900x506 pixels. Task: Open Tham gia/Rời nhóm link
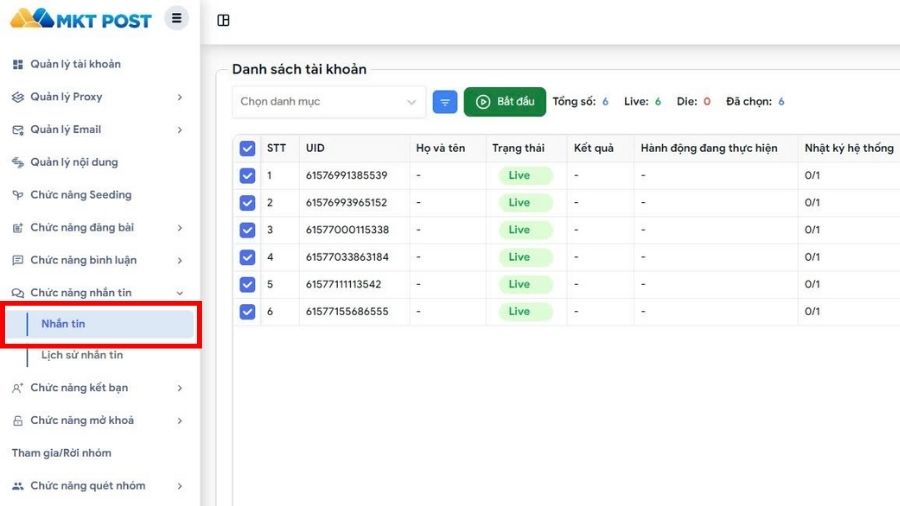point(61,453)
